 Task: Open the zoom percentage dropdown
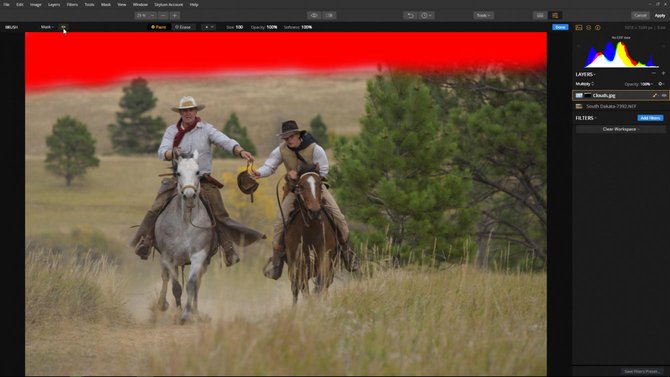tap(145, 15)
